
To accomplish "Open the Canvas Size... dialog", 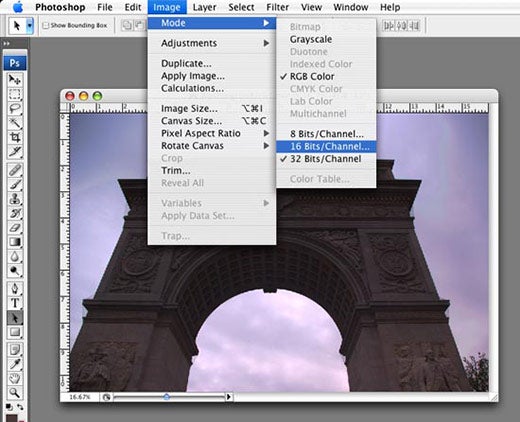I will coord(212,121).
